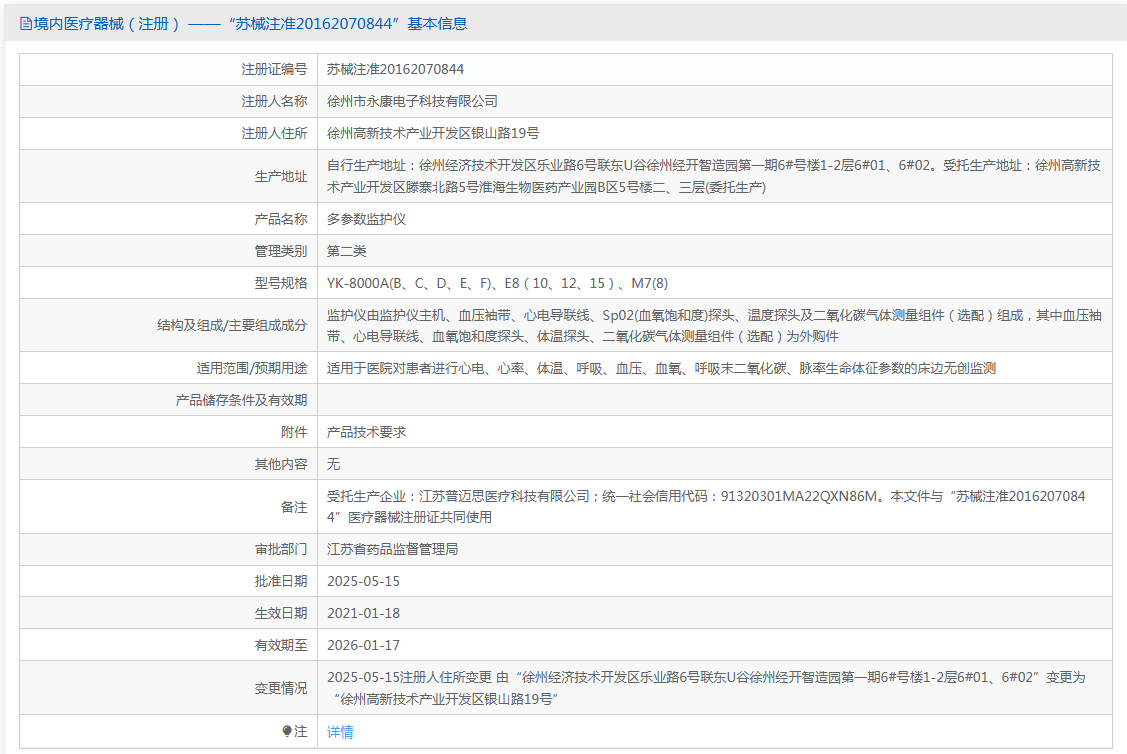Click the address 徐州高新技术产业开发区银山路19号 in 注册人住所 row
Screen dimensions: 1127x754
[433, 133]
